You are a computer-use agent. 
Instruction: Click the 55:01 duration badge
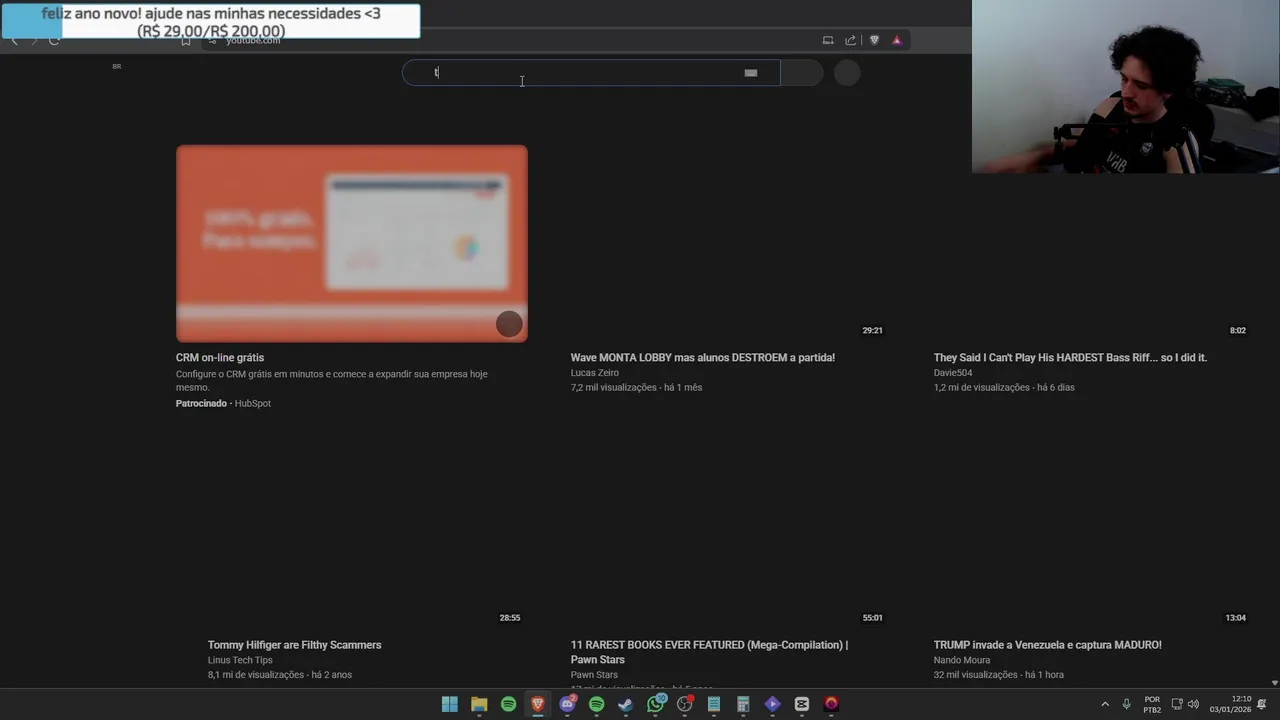(x=873, y=618)
